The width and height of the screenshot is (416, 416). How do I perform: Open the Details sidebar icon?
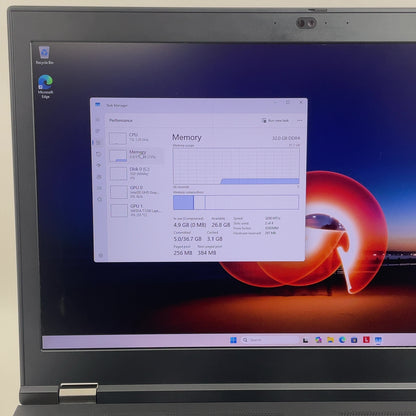(x=99, y=188)
